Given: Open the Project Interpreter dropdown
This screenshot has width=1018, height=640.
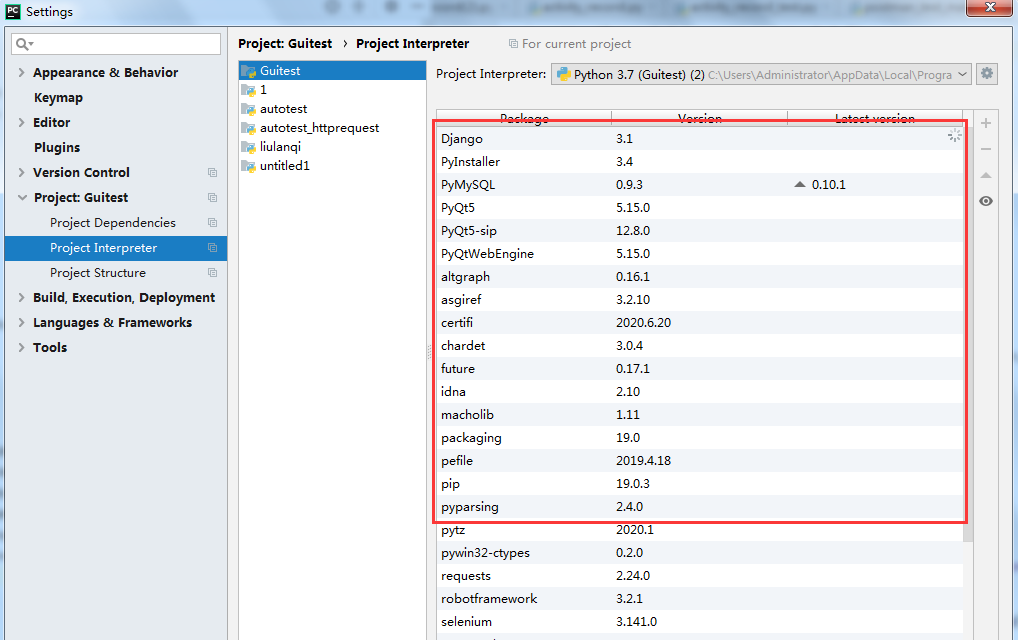Looking at the screenshot, I should click(x=762, y=74).
